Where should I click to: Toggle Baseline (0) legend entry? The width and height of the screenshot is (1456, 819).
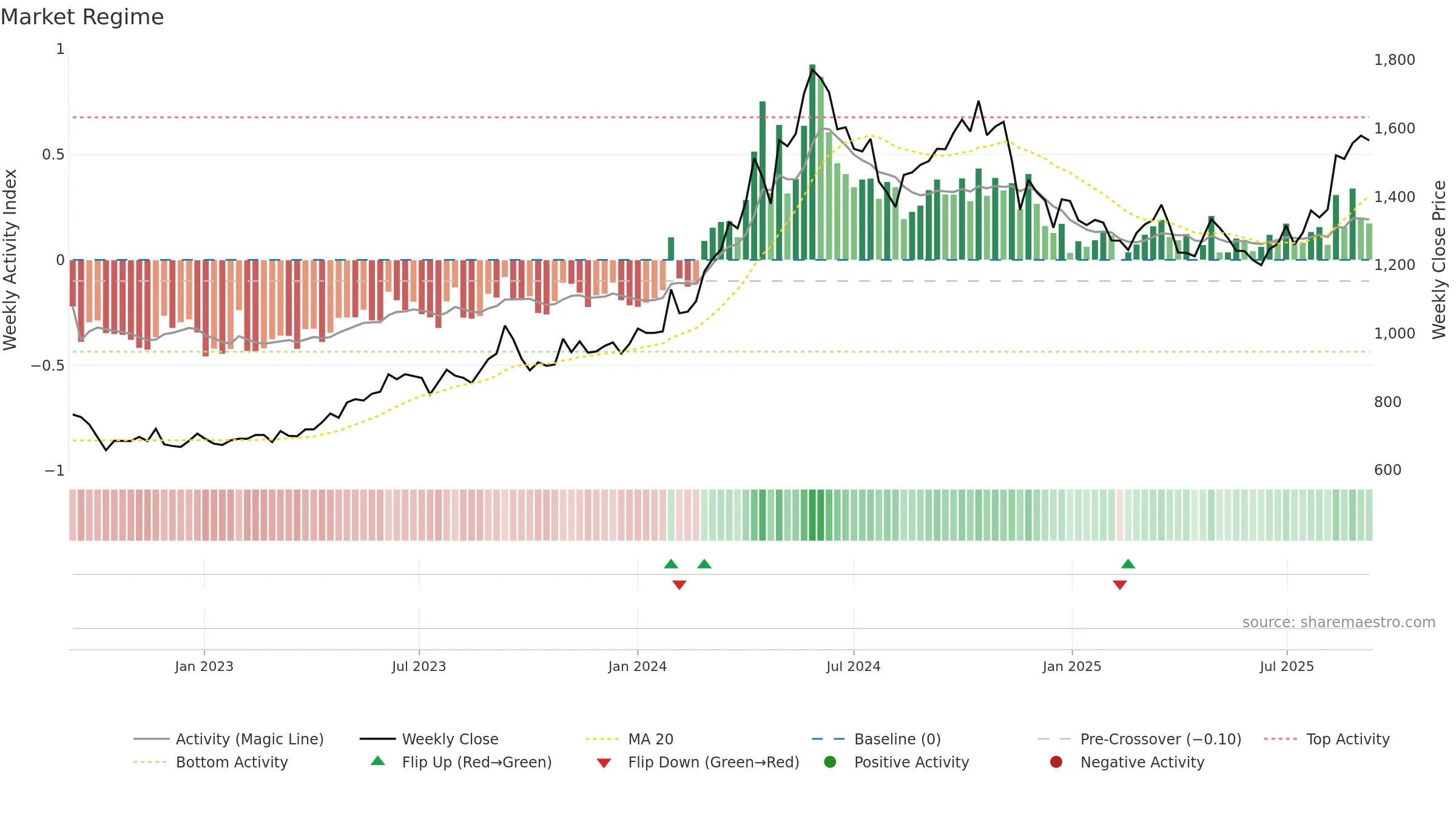coord(876,739)
